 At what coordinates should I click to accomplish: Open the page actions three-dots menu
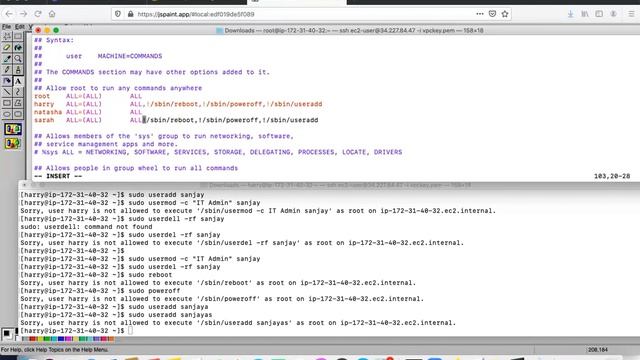pos(480,14)
